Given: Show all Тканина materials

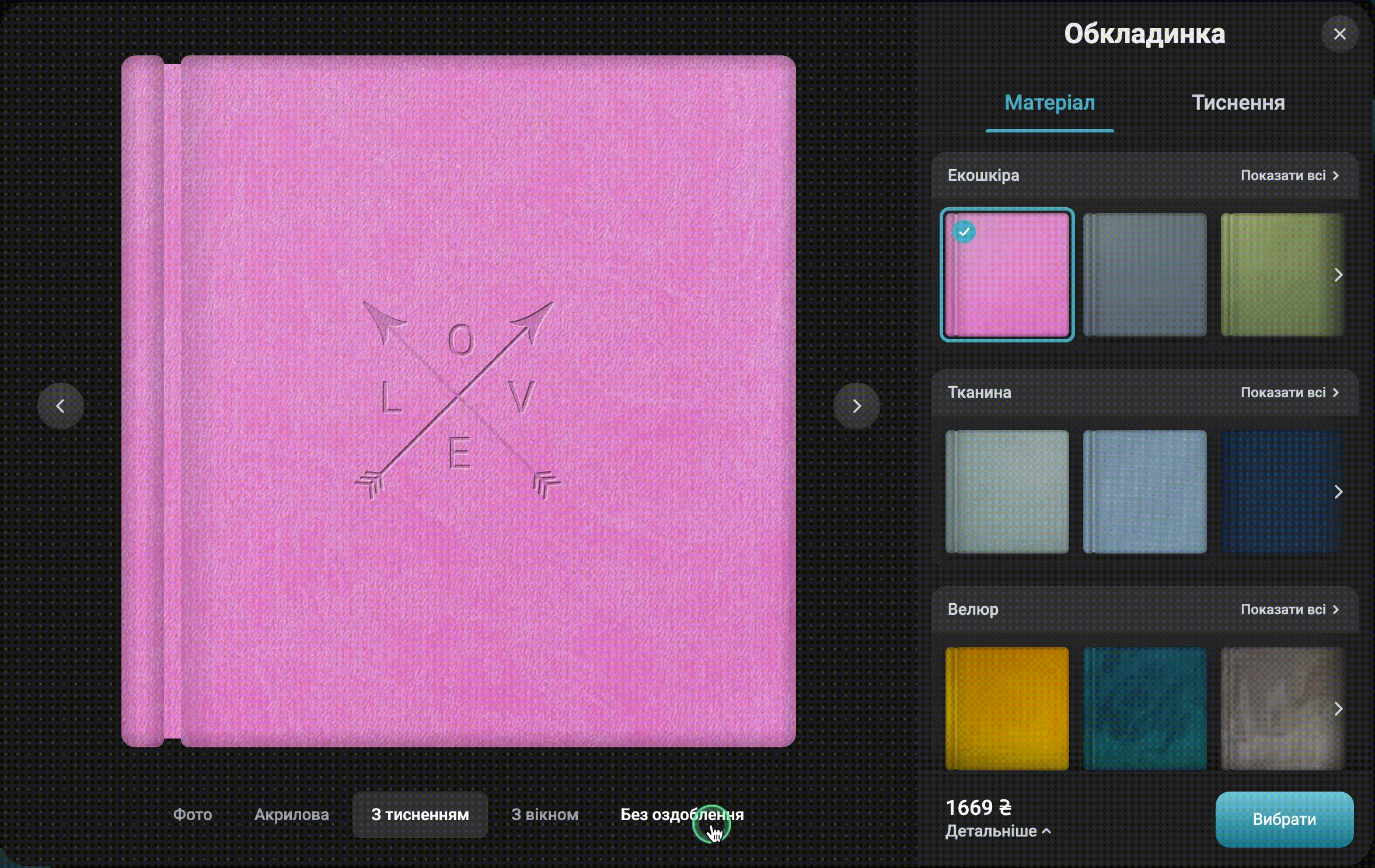Looking at the screenshot, I should pos(1289,393).
